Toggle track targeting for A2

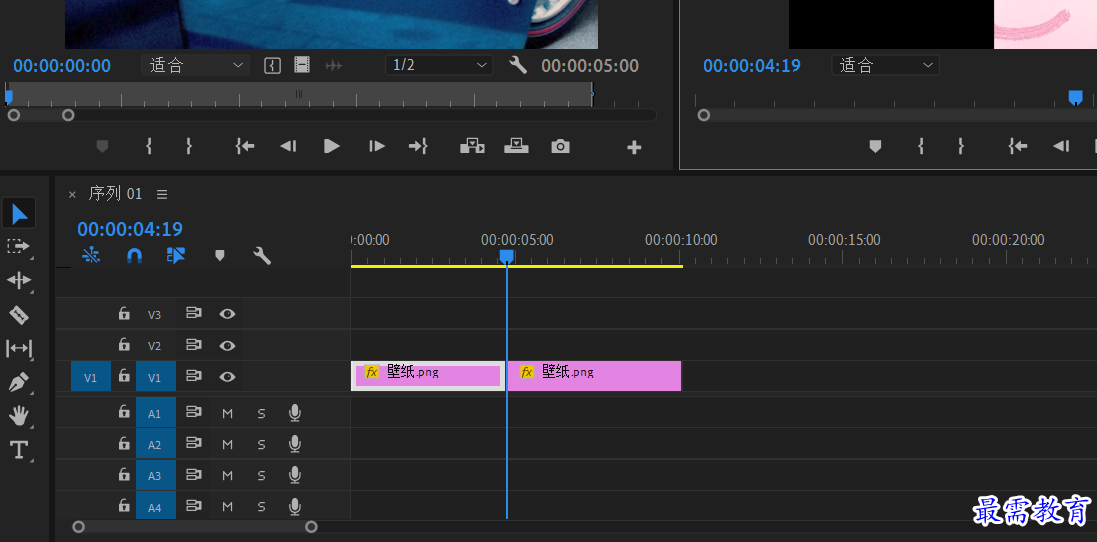pos(155,445)
